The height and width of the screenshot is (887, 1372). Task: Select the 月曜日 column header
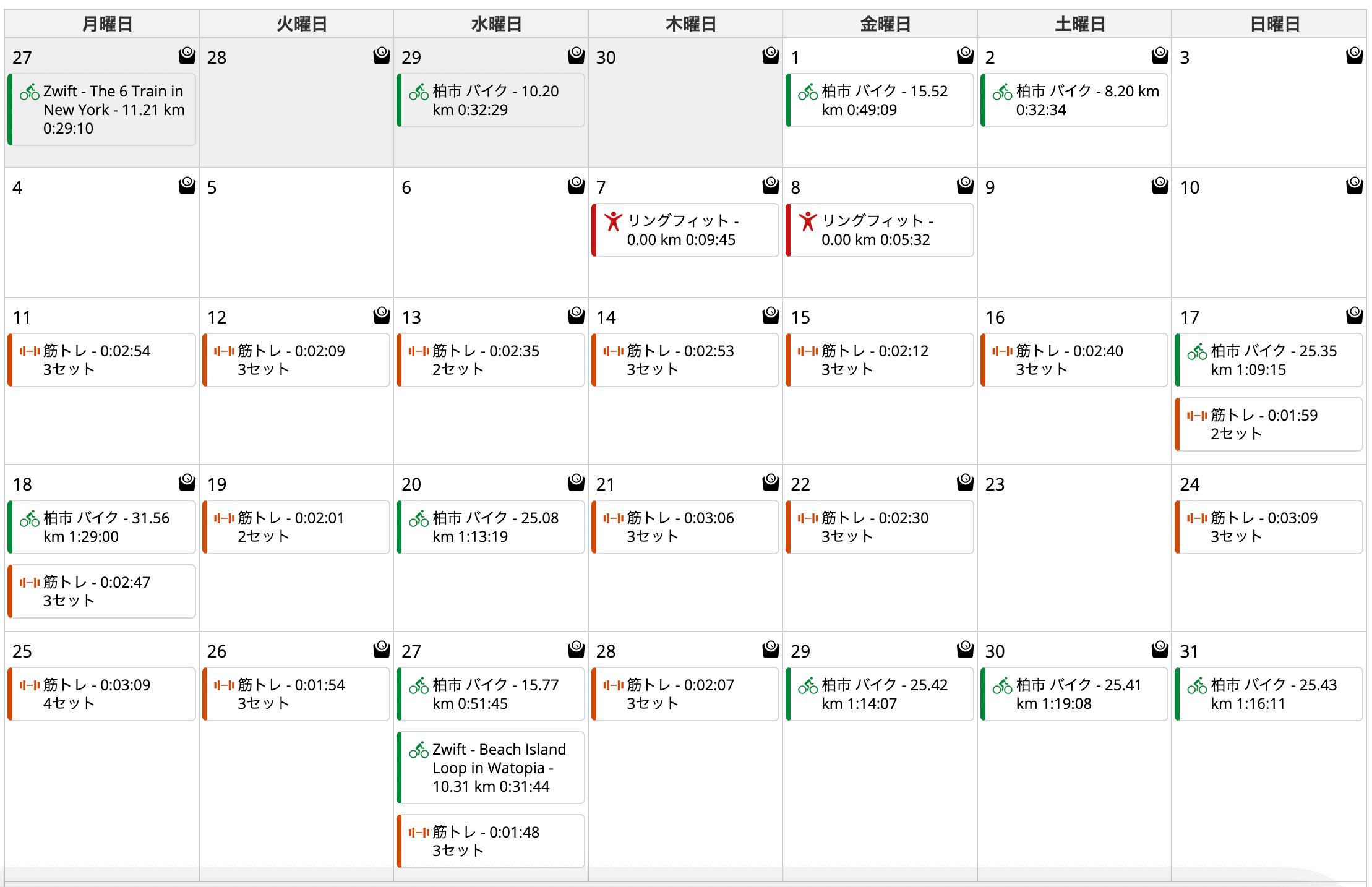click(x=106, y=24)
